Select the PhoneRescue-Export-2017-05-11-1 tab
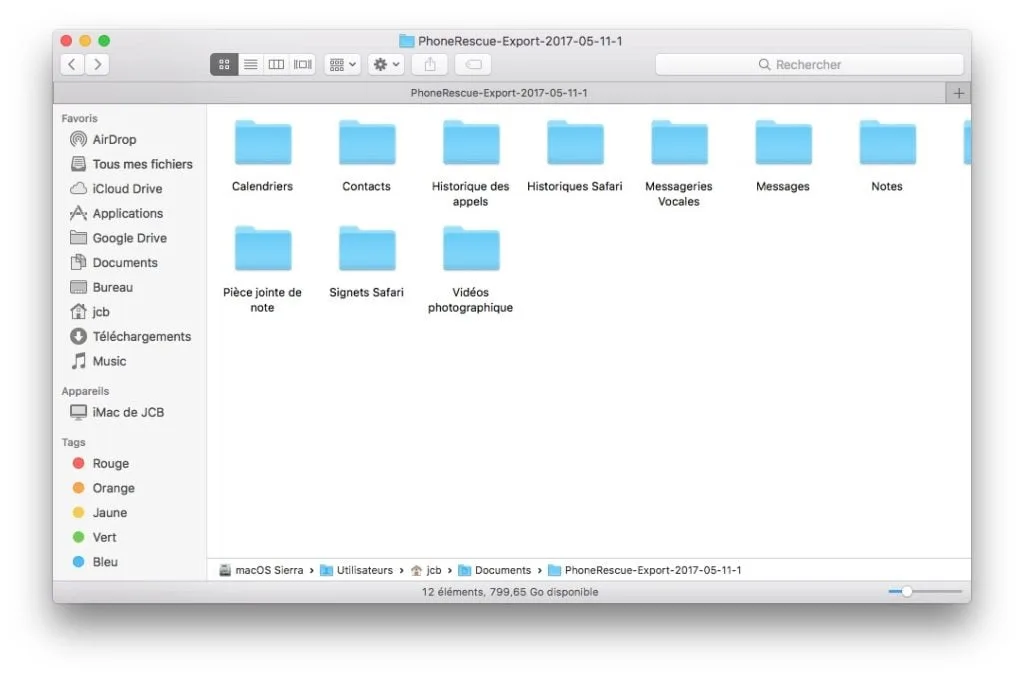This screenshot has width=1024, height=679. pyautogui.click(x=499, y=93)
